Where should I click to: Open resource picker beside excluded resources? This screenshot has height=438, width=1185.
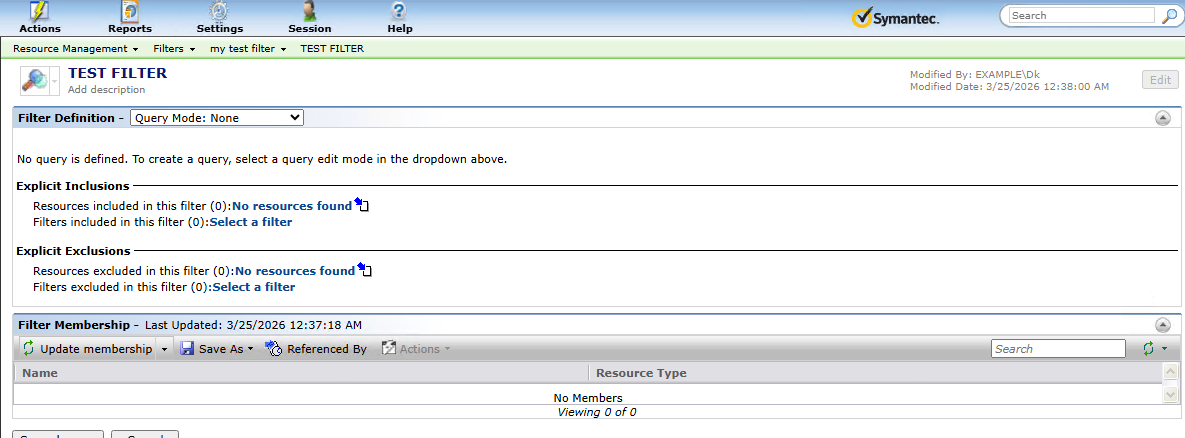[365, 270]
